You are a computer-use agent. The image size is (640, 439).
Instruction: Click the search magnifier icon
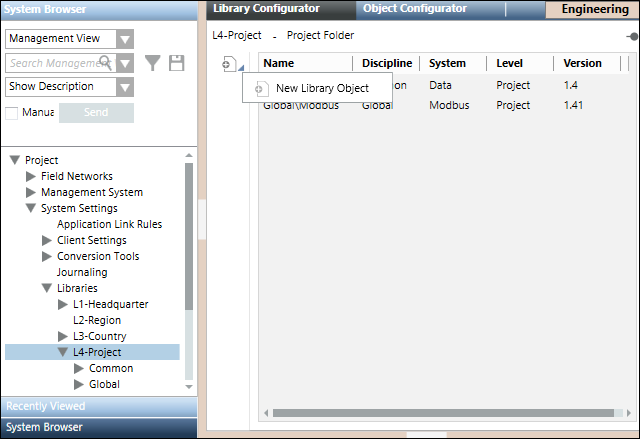click(x=105, y=62)
